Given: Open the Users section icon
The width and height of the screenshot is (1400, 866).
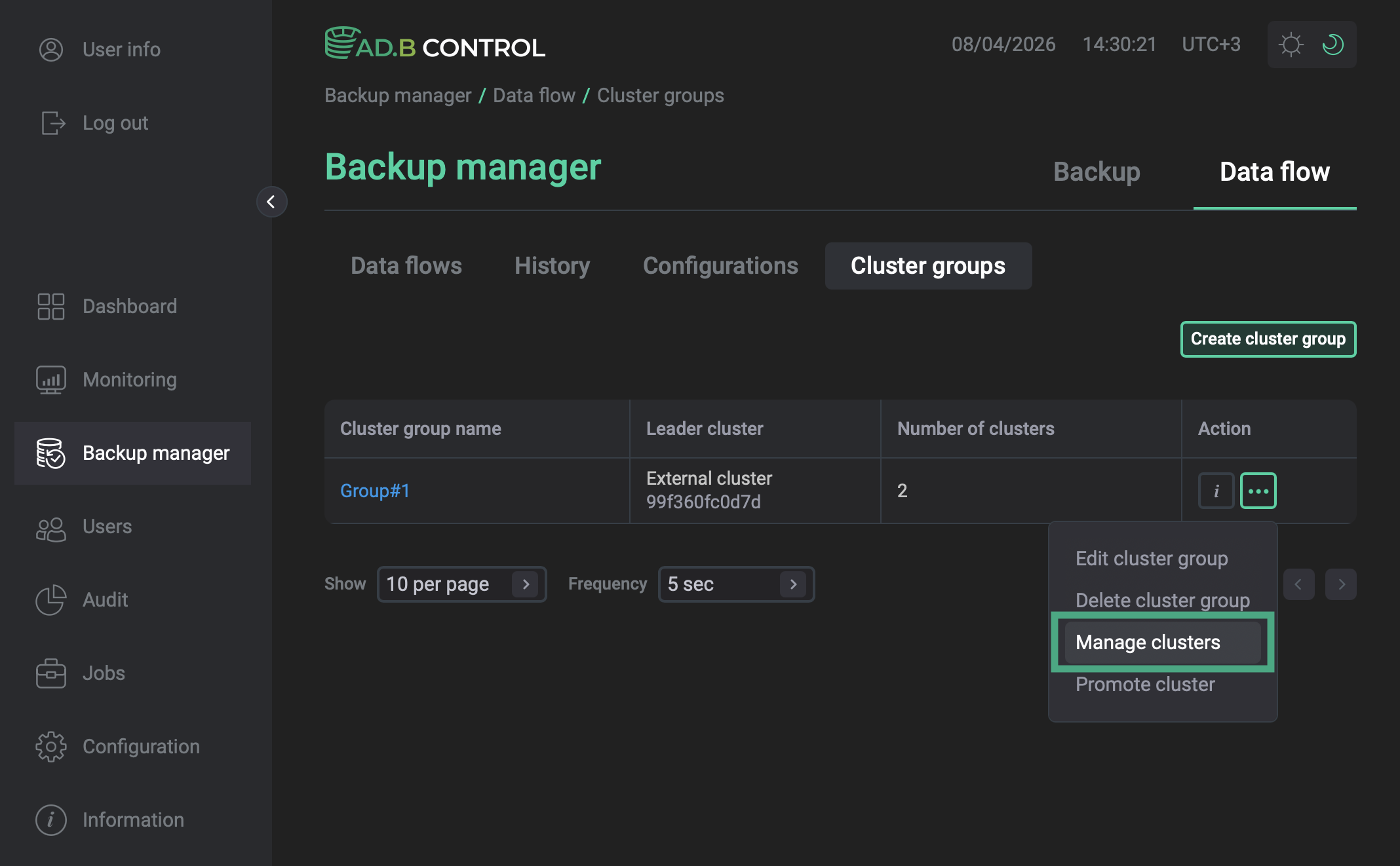Looking at the screenshot, I should [x=50, y=527].
